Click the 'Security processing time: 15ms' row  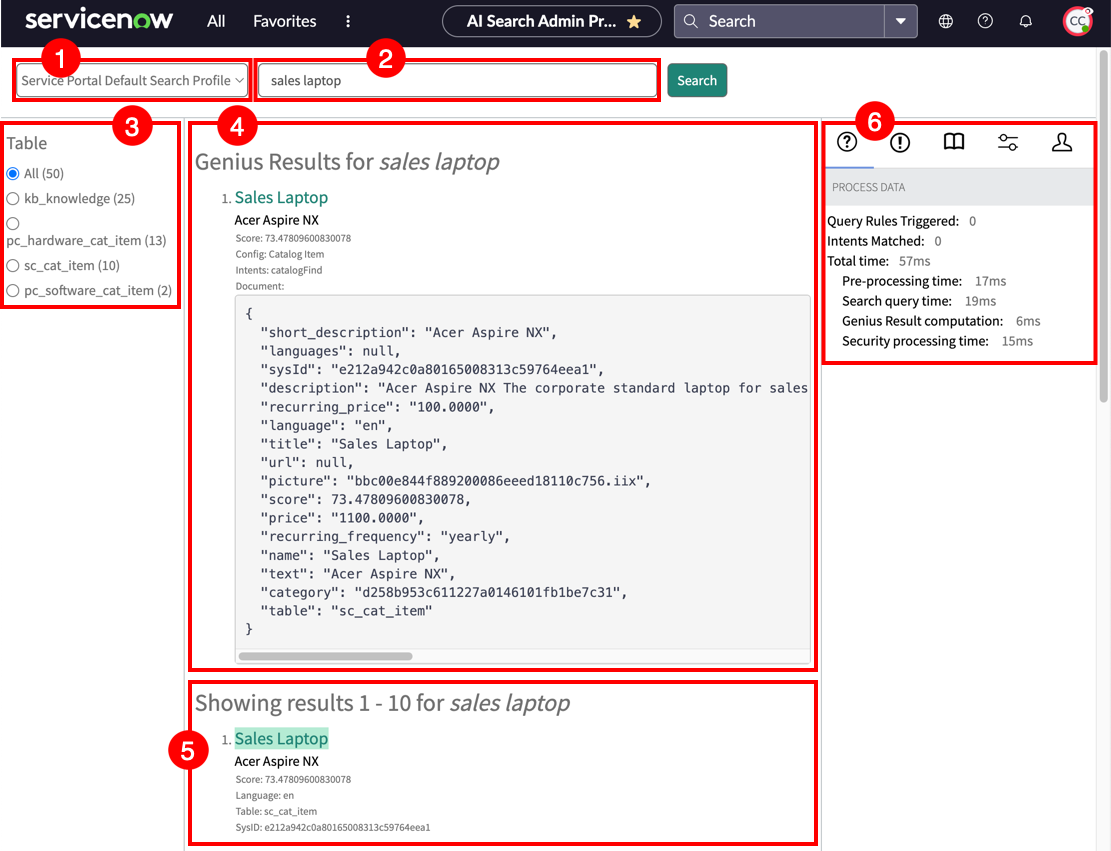937,341
